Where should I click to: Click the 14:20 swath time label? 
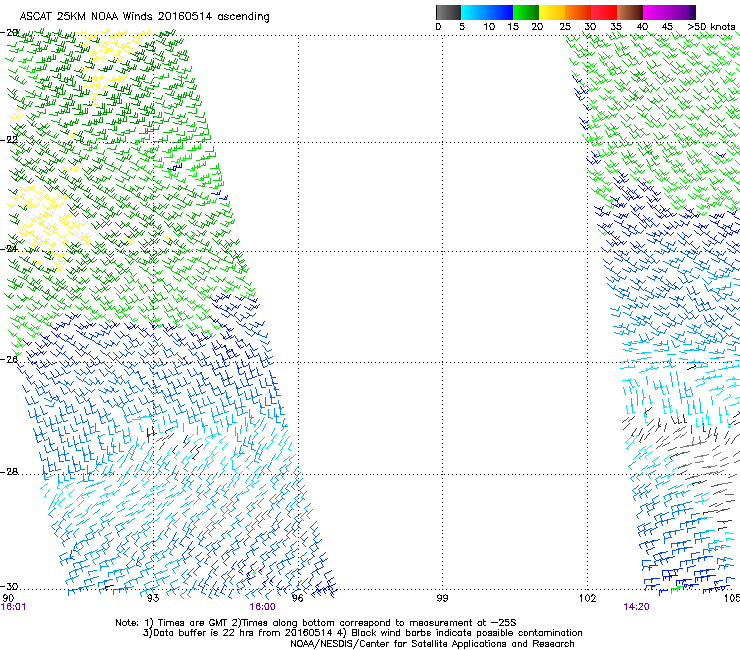point(636,607)
